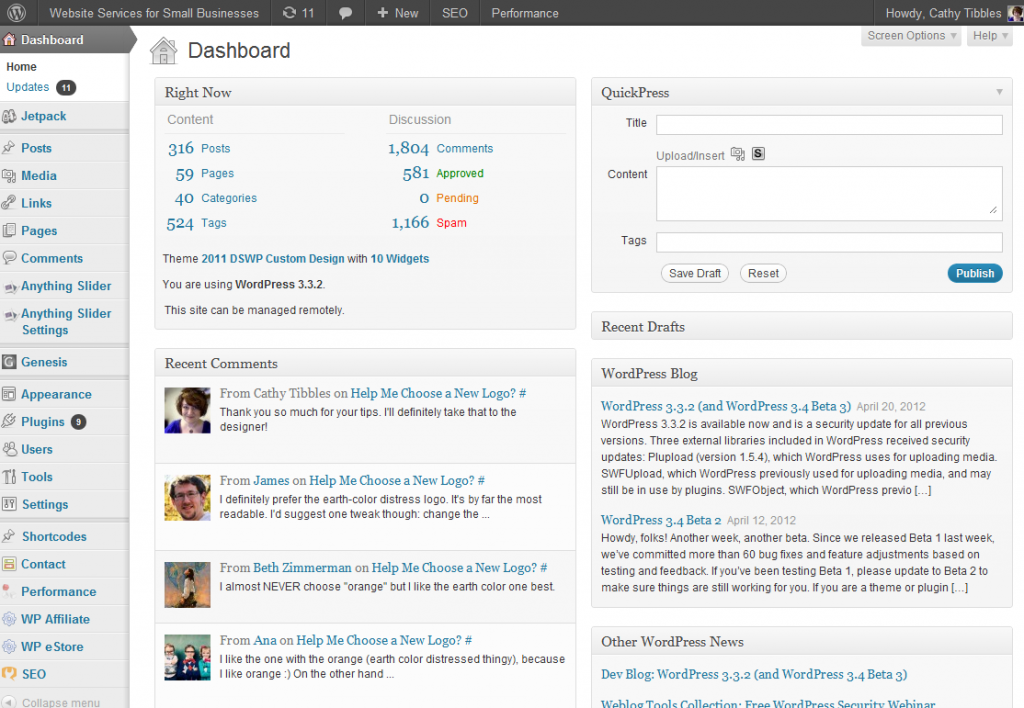
Task: Click the Tools icon in sidebar
Action: coord(9,477)
